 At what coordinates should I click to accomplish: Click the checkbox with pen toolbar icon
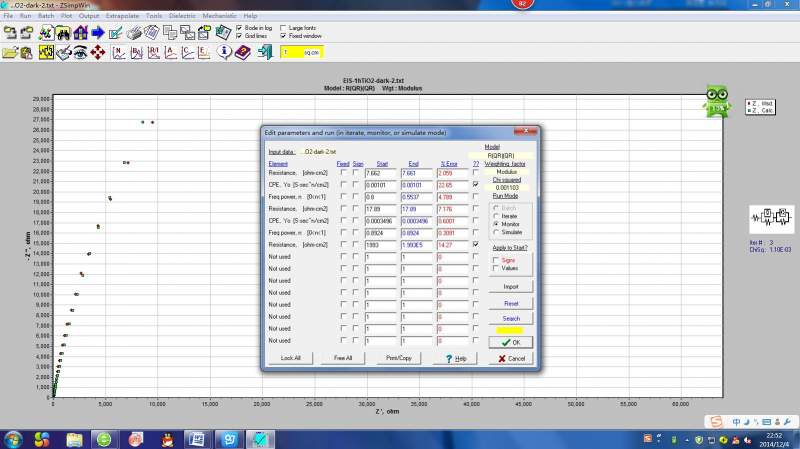click(116, 33)
